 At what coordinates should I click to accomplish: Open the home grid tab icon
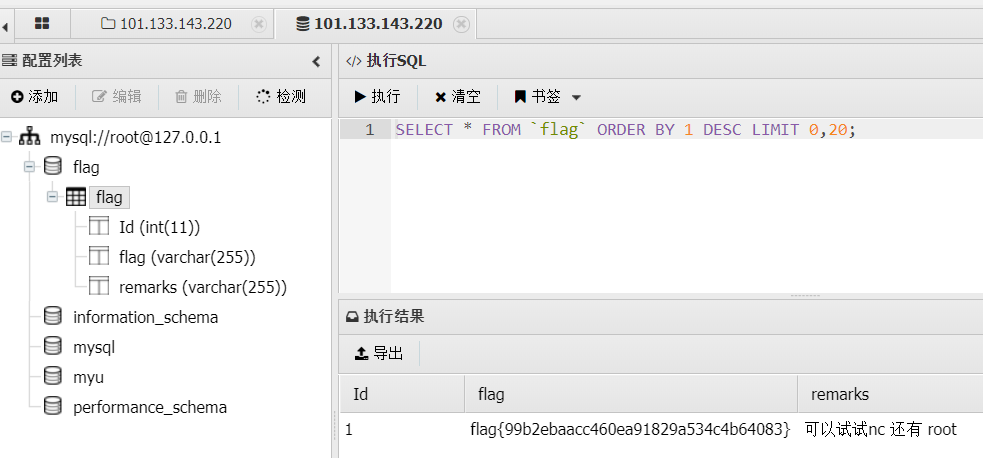tap(41, 24)
